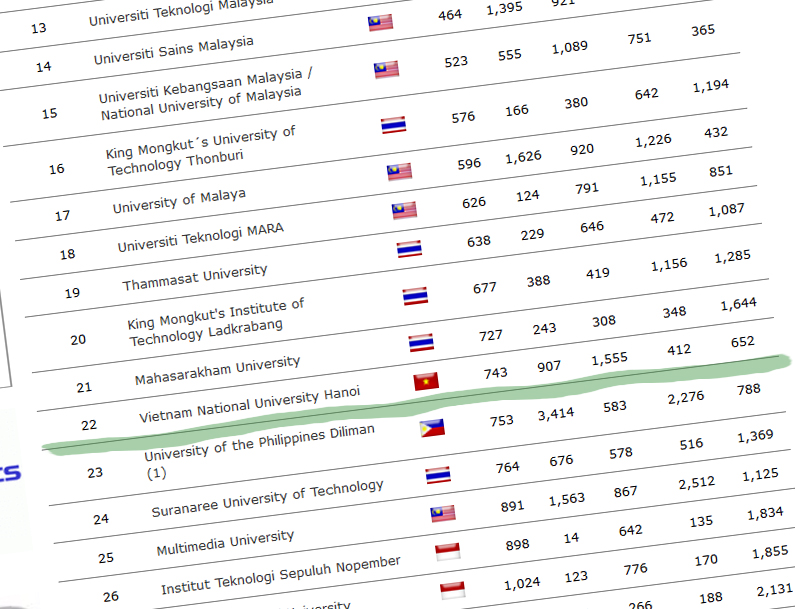Screen dimensions: 795x609
Task: Open University of Malaya link
Action: coord(179,201)
